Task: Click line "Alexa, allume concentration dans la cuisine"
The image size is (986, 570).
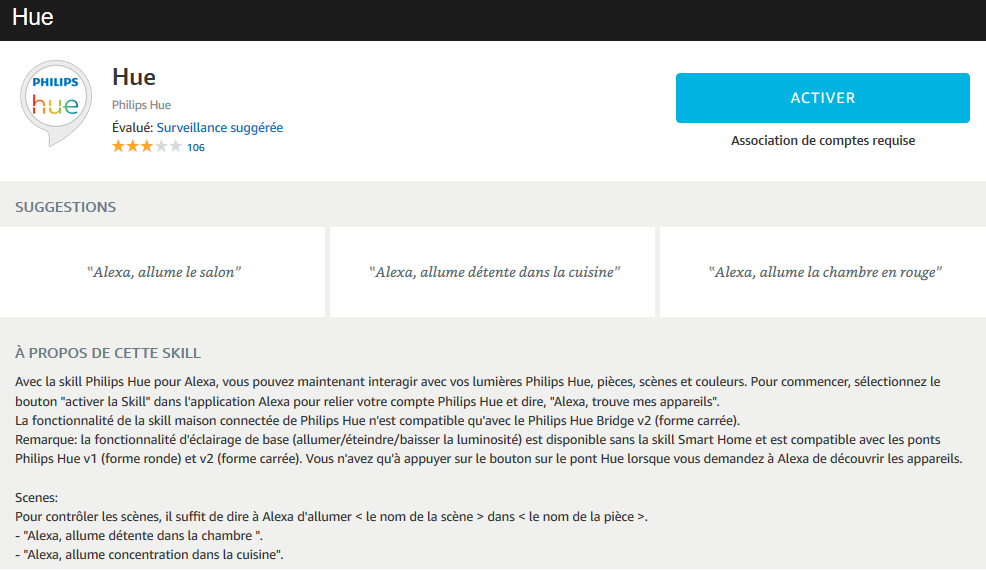Action: (x=149, y=555)
